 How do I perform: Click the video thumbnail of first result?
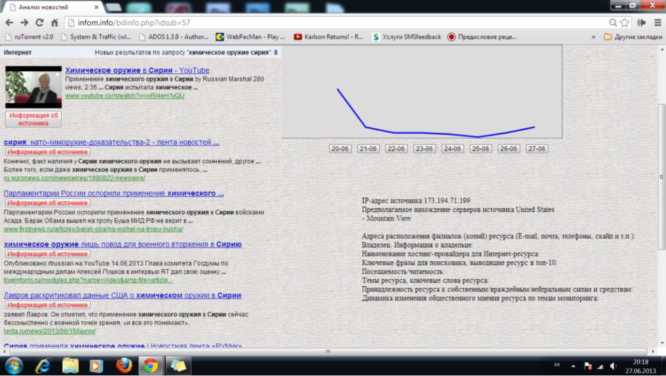point(34,87)
